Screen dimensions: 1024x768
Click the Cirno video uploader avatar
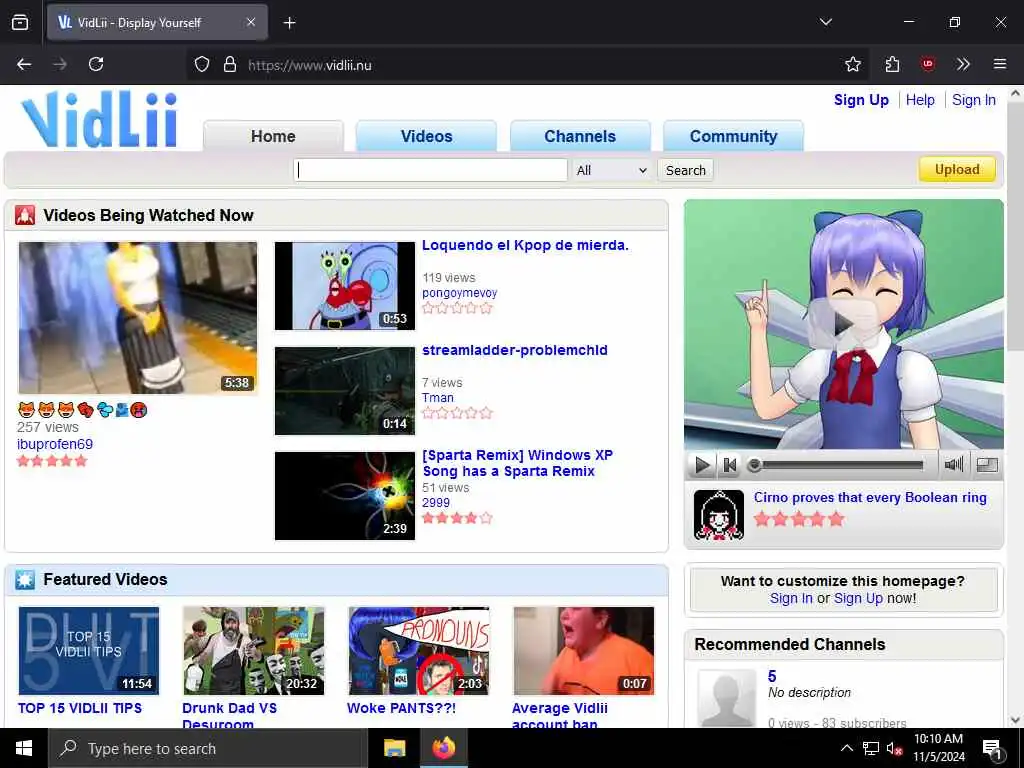[718, 515]
